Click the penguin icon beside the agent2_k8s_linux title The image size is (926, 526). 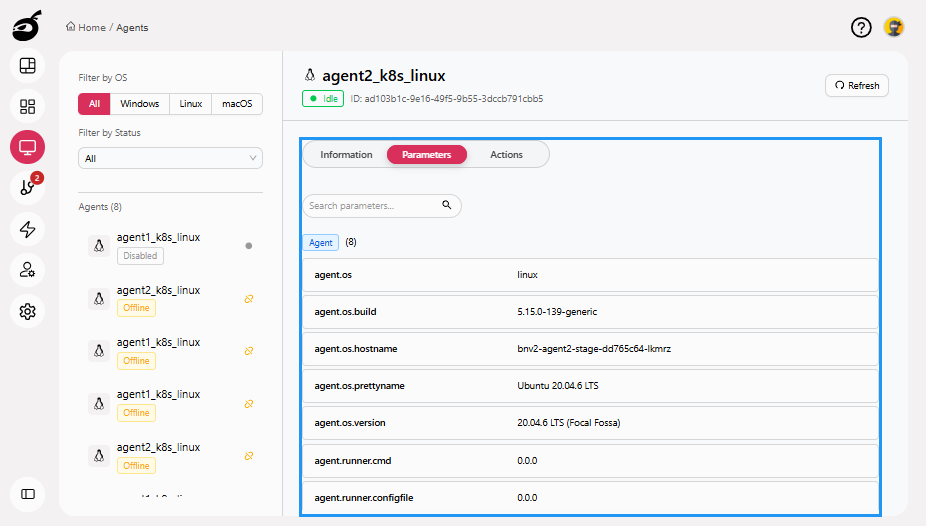tap(309, 75)
